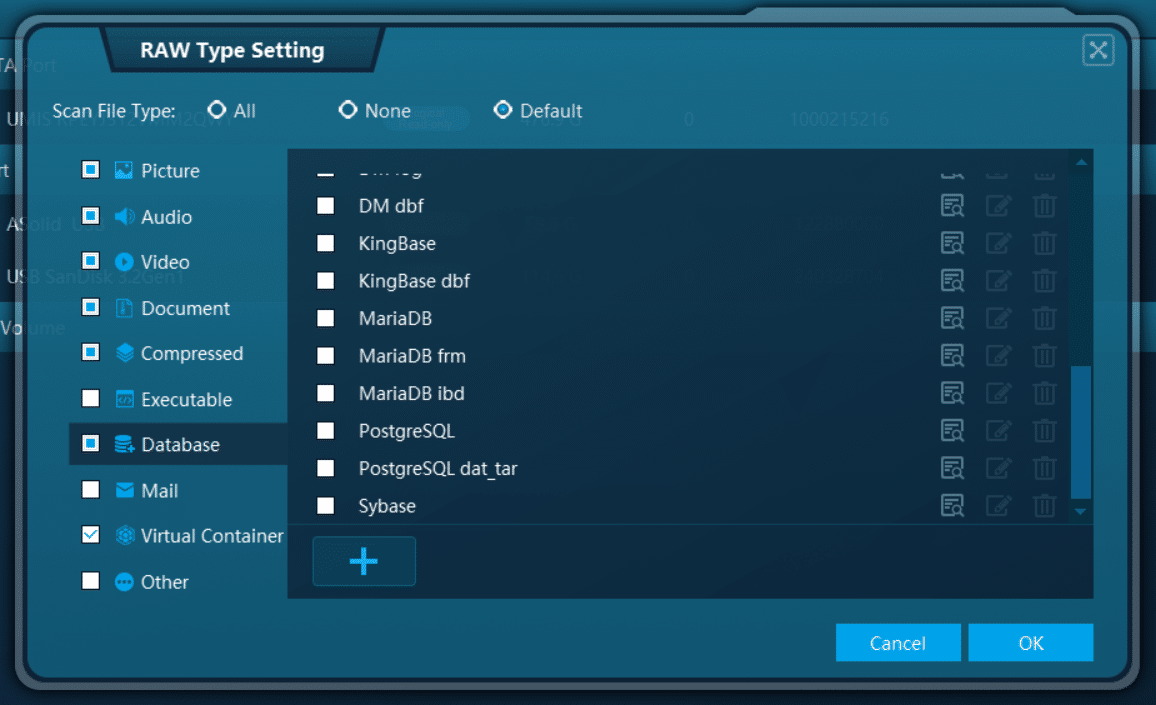The image size is (1156, 705).
Task: Enable the Executable category checkbox
Action: point(91,398)
